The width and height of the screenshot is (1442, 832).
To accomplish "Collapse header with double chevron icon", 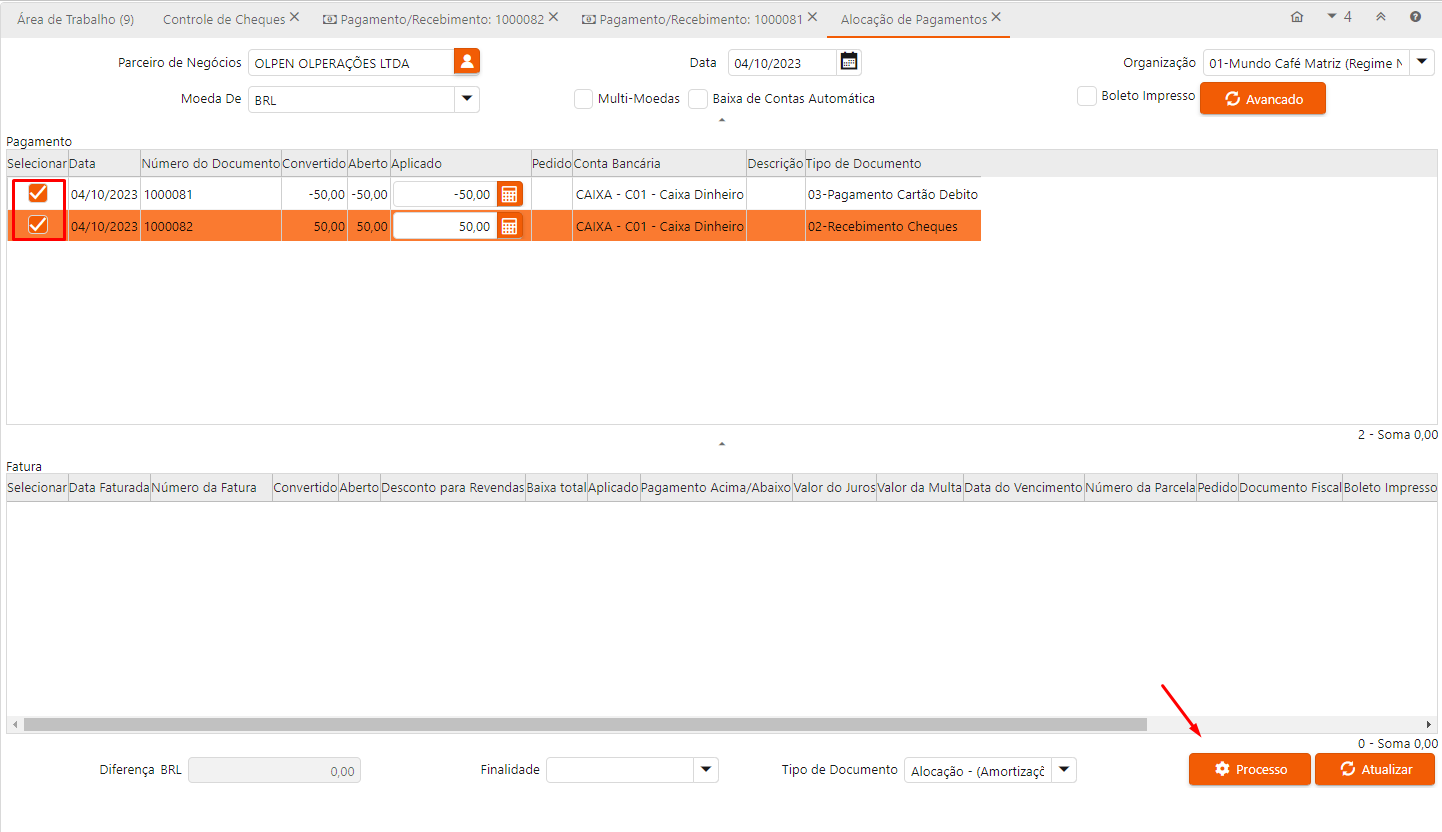I will click(x=1381, y=17).
